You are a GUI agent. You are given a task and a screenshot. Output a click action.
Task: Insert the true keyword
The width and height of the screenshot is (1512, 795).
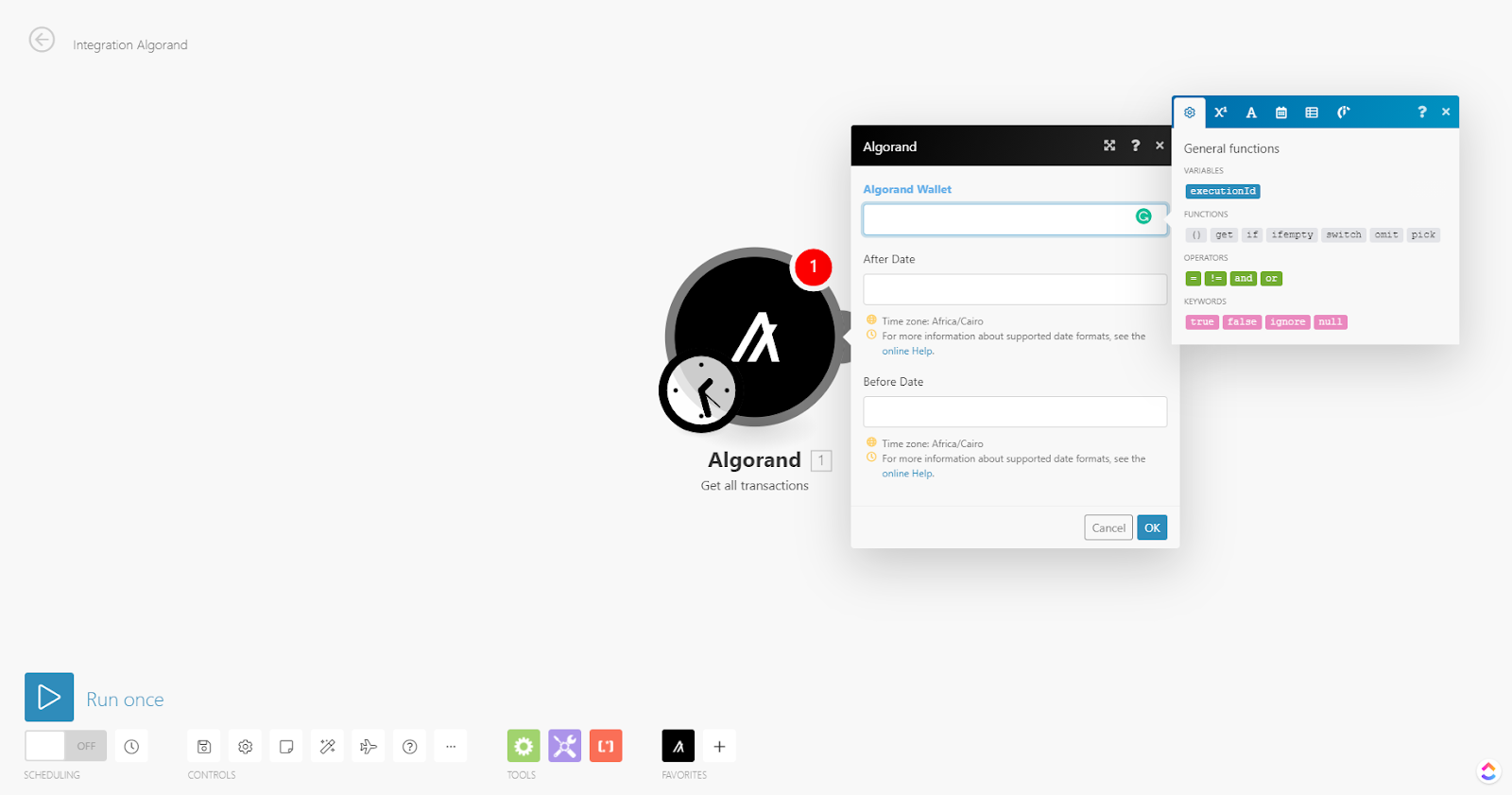click(1202, 321)
